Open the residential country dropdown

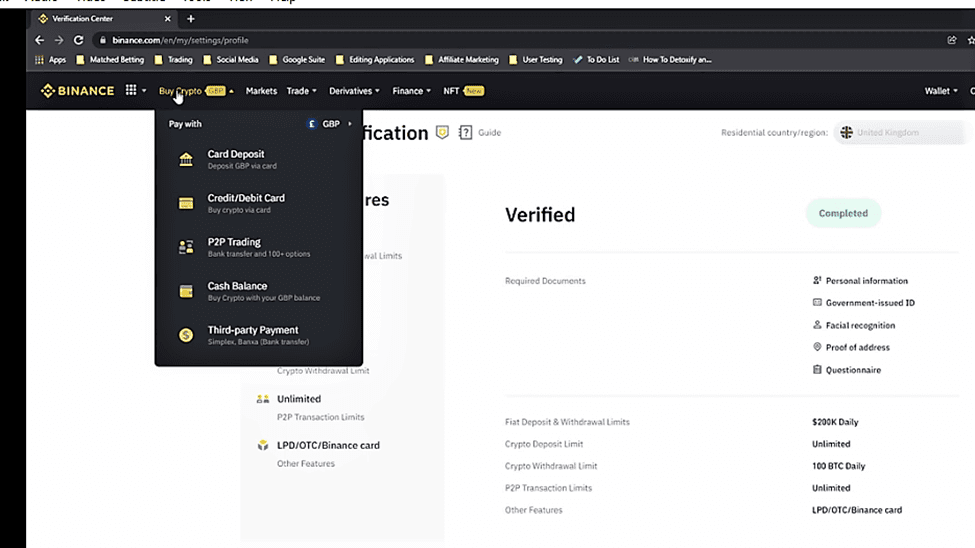[x=900, y=132]
